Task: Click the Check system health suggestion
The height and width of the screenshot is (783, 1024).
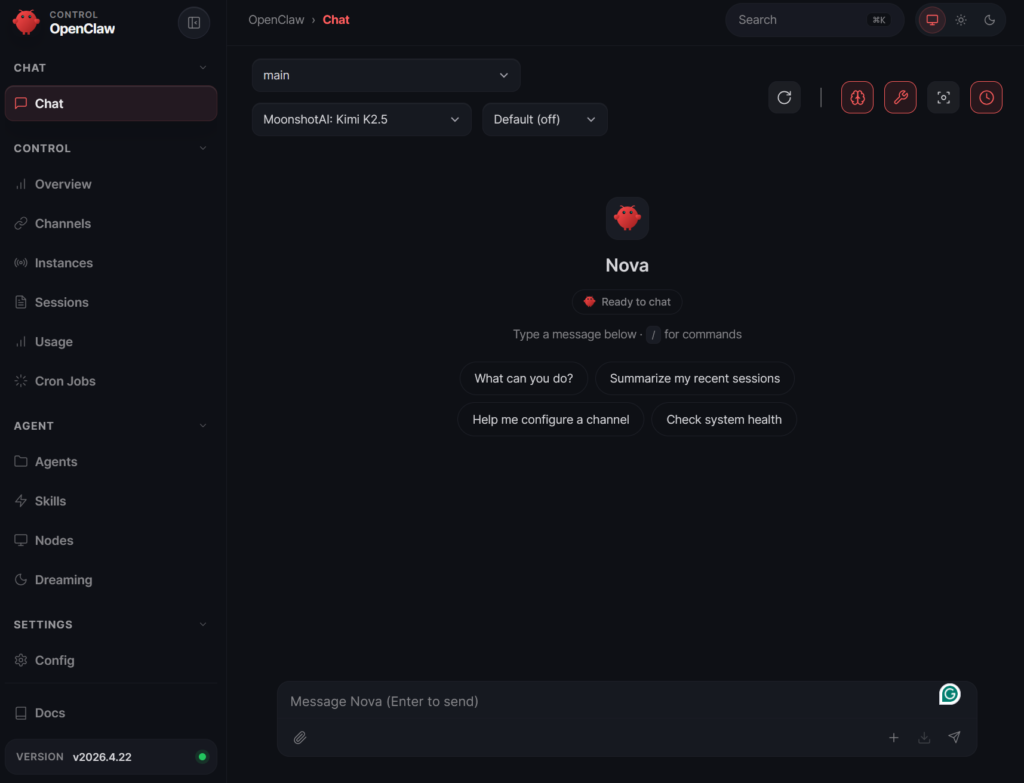Action: coord(724,419)
